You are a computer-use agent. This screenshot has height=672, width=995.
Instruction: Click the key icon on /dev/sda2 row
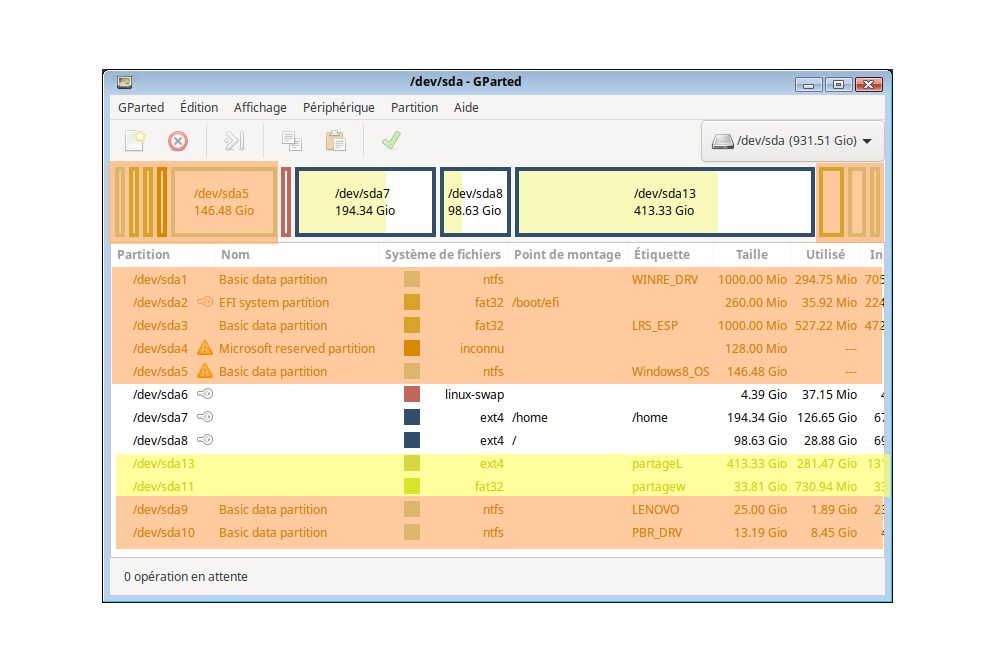(x=205, y=302)
